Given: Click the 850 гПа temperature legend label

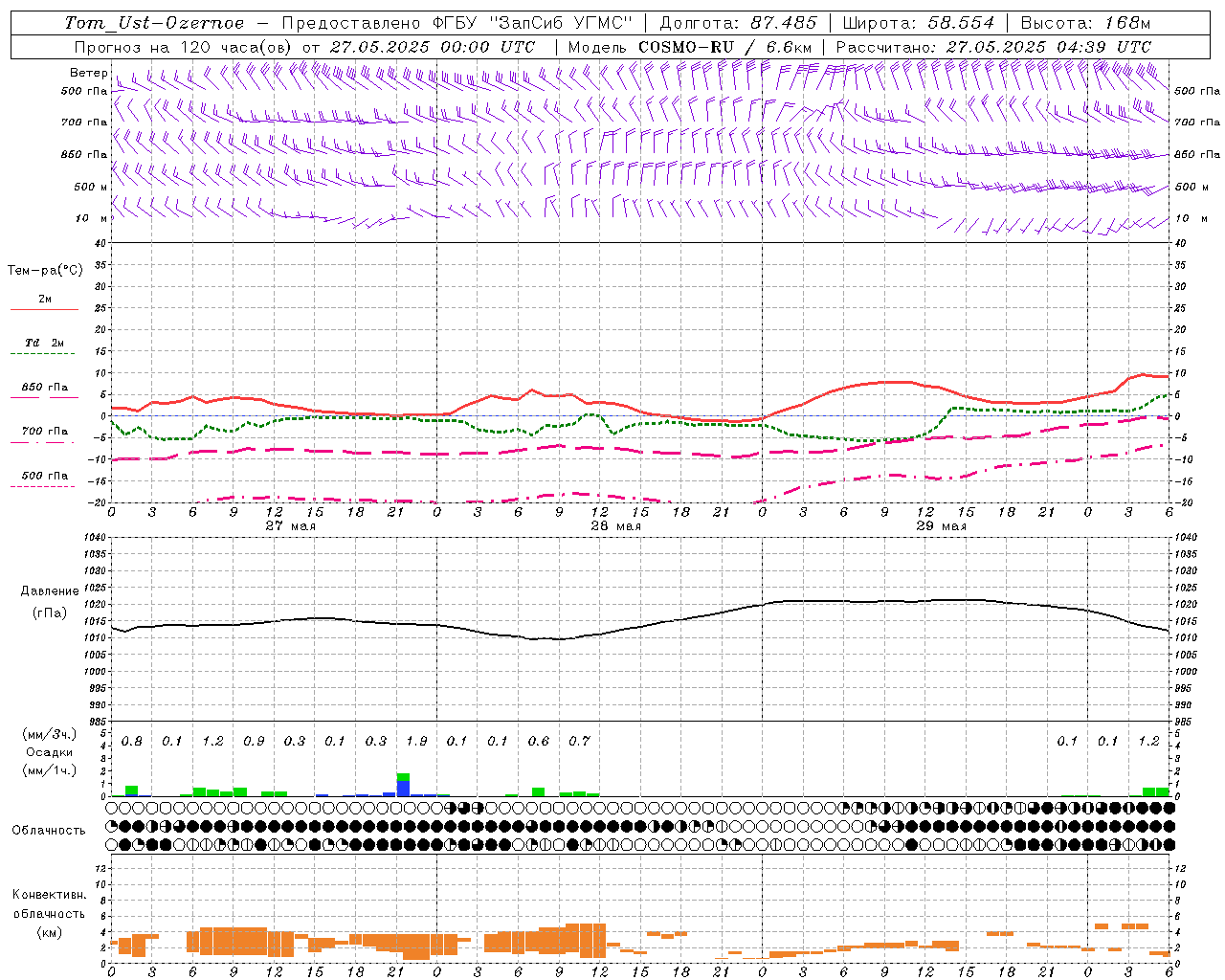Looking at the screenshot, I should (45, 388).
